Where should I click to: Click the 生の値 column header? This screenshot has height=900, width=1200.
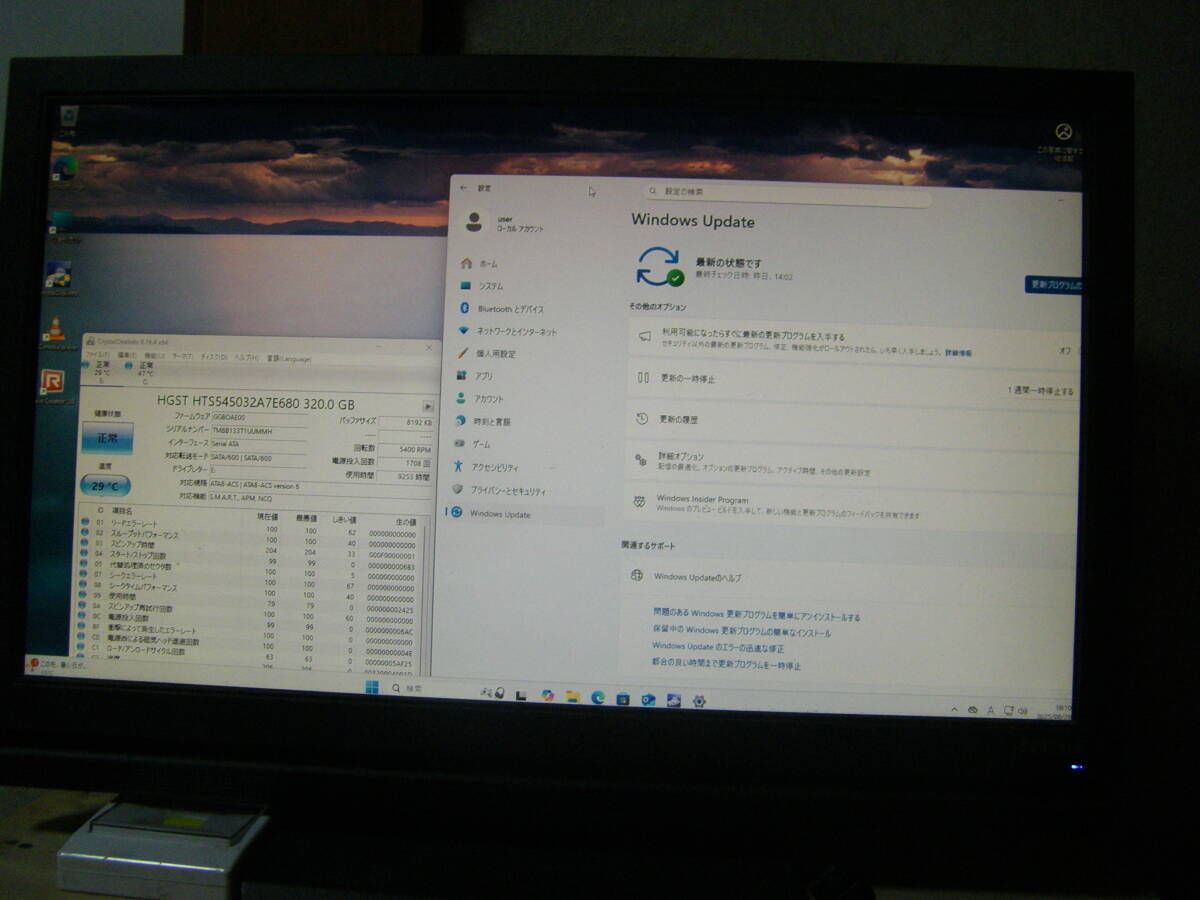pyautogui.click(x=405, y=523)
